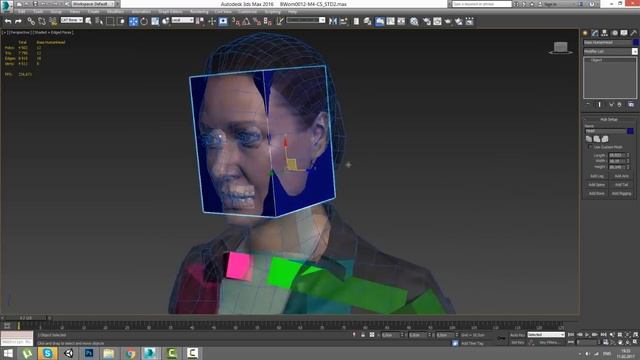Screen dimensions: 640x360
Task: Open the Rendered Frame Window
Action: [437, 21]
